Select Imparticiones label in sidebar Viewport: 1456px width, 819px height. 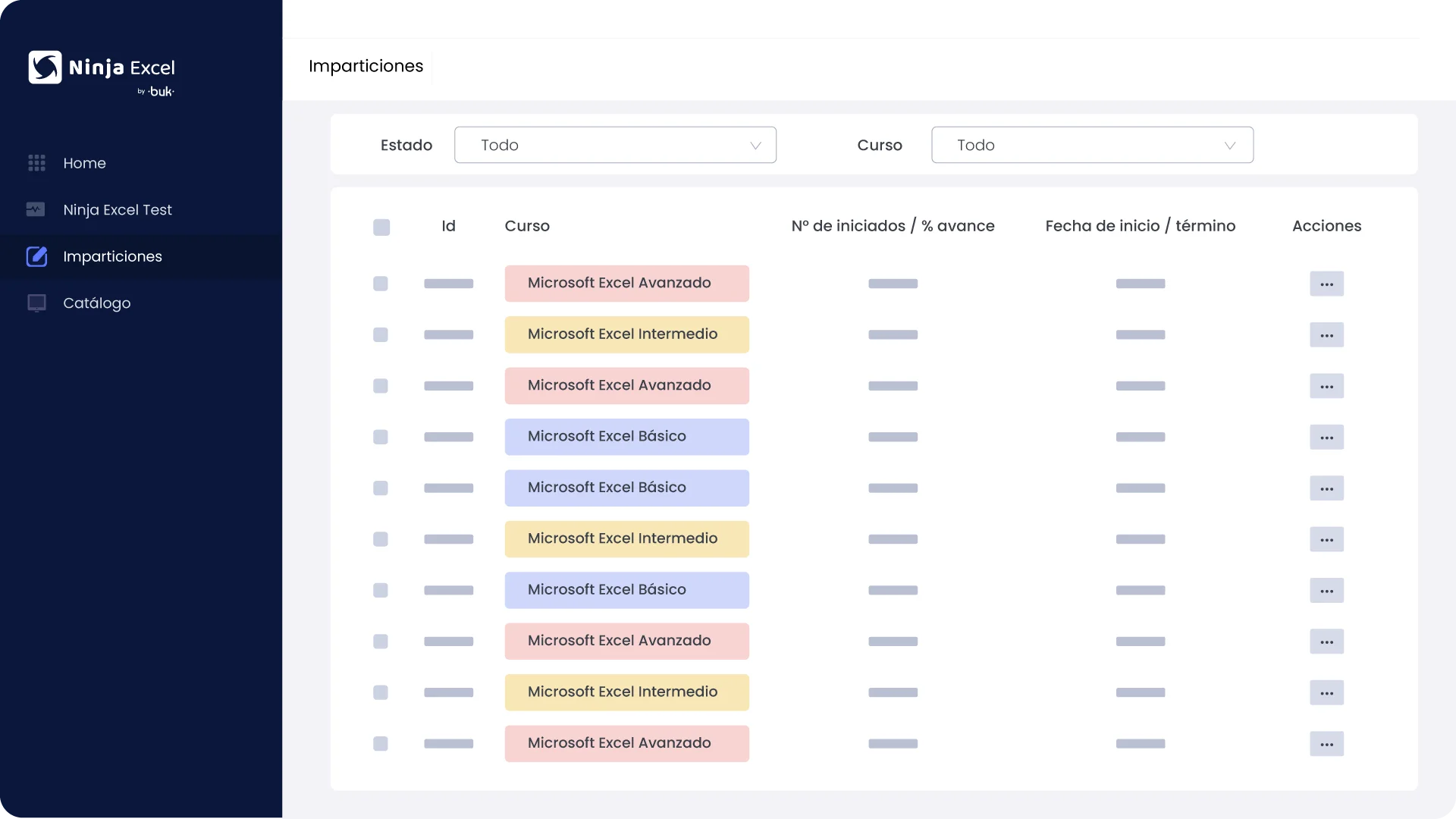click(112, 256)
